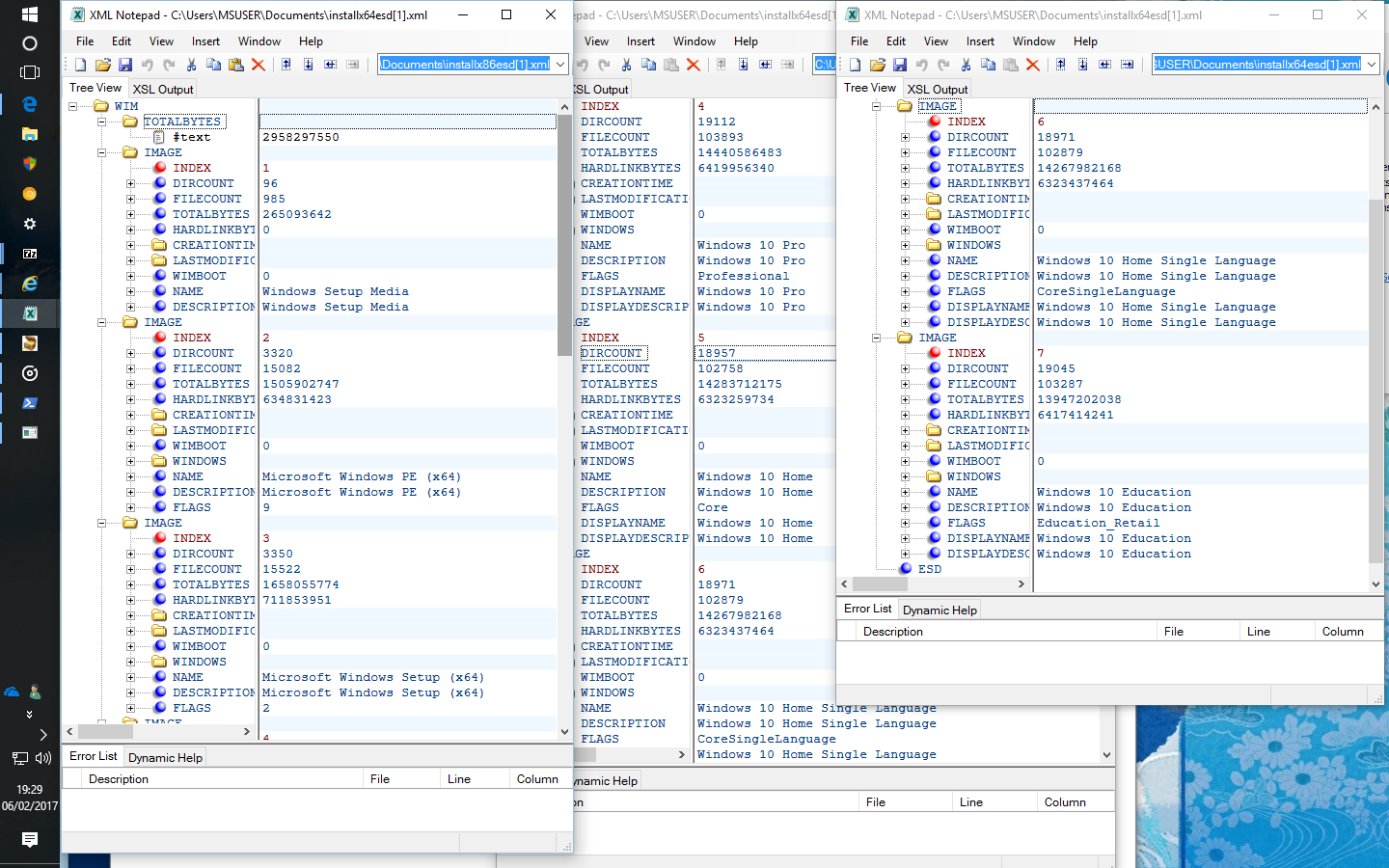Open Window menu in middle window
This screenshot has height=868, width=1389.
click(694, 41)
